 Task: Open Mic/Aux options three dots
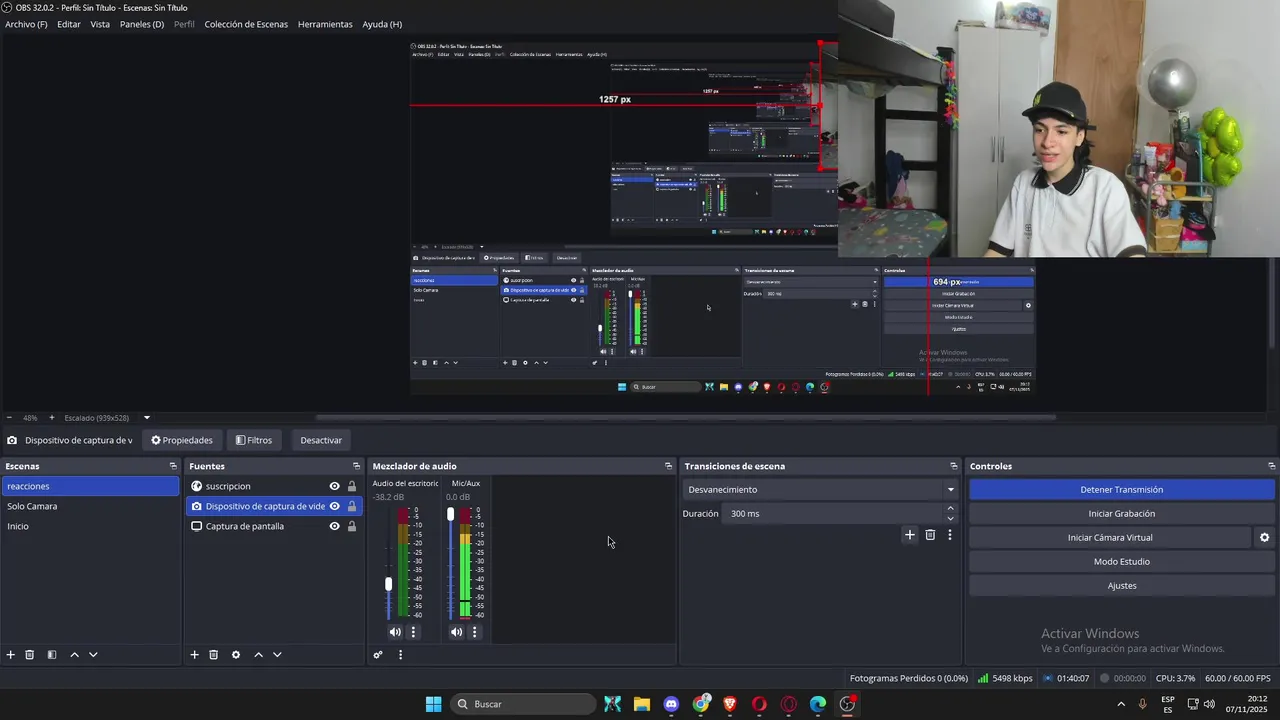pyautogui.click(x=474, y=632)
